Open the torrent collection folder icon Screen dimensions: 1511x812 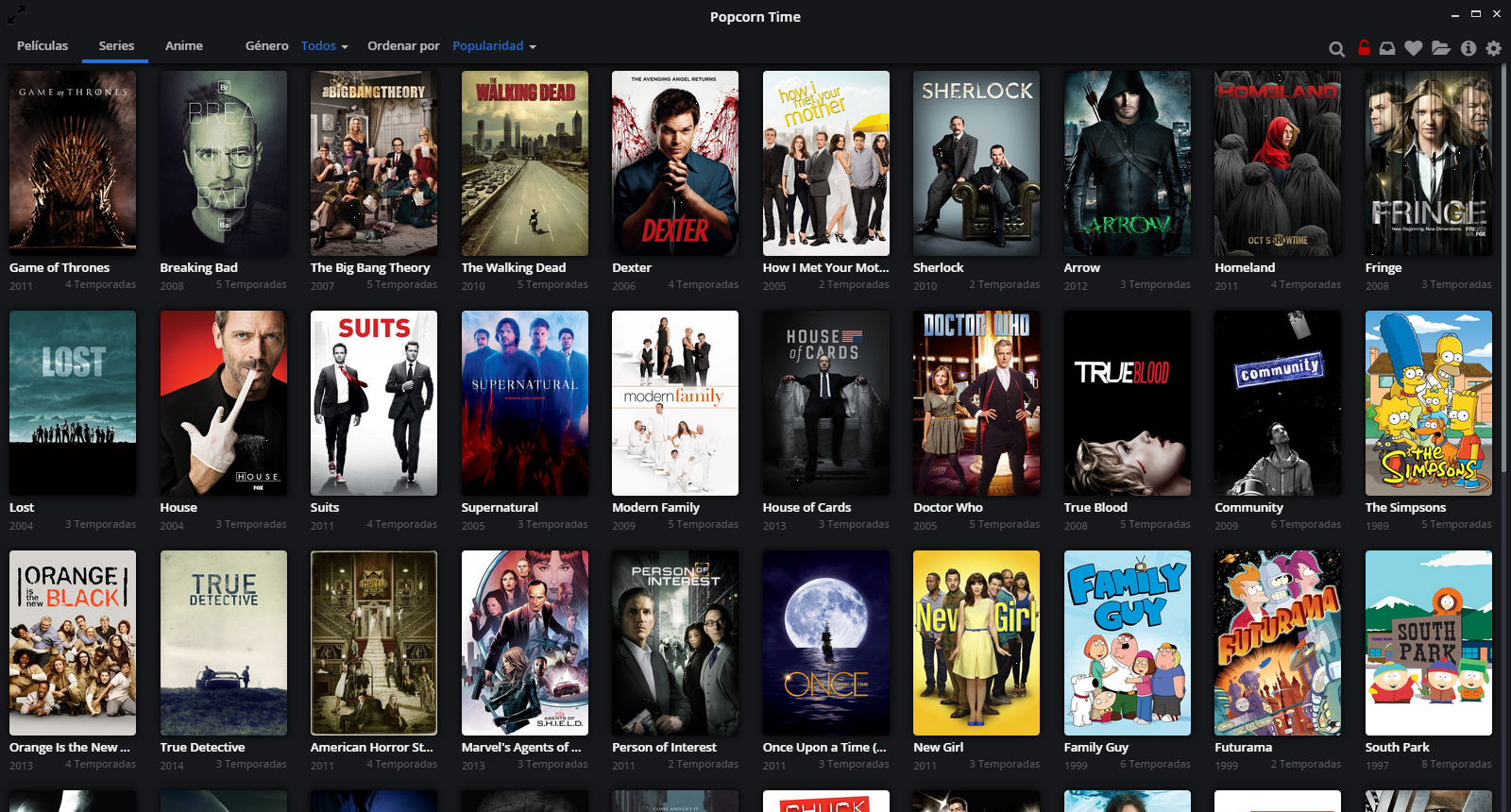(x=1441, y=48)
